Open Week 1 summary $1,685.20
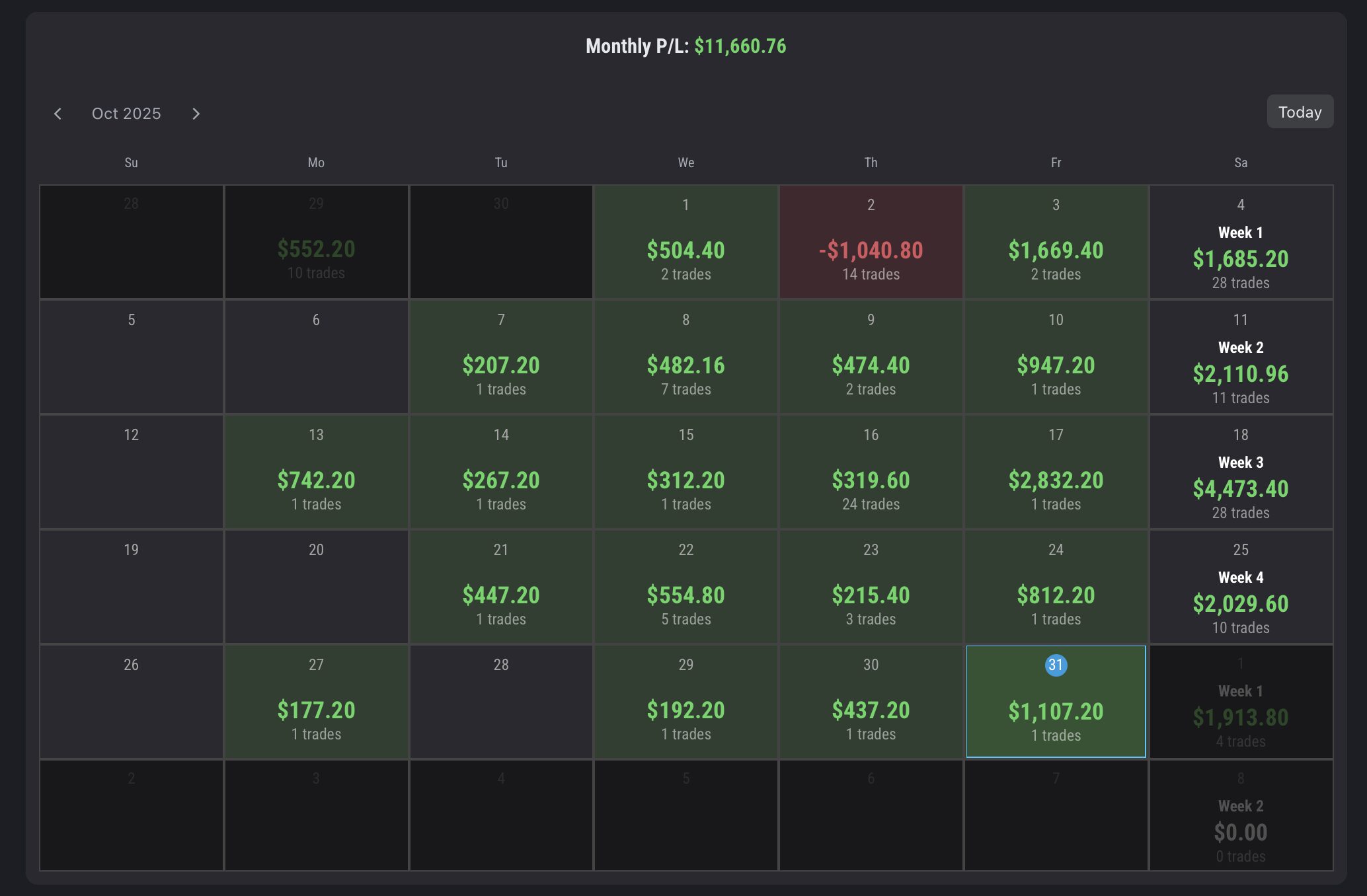This screenshot has width=1367, height=896. coord(1241,242)
